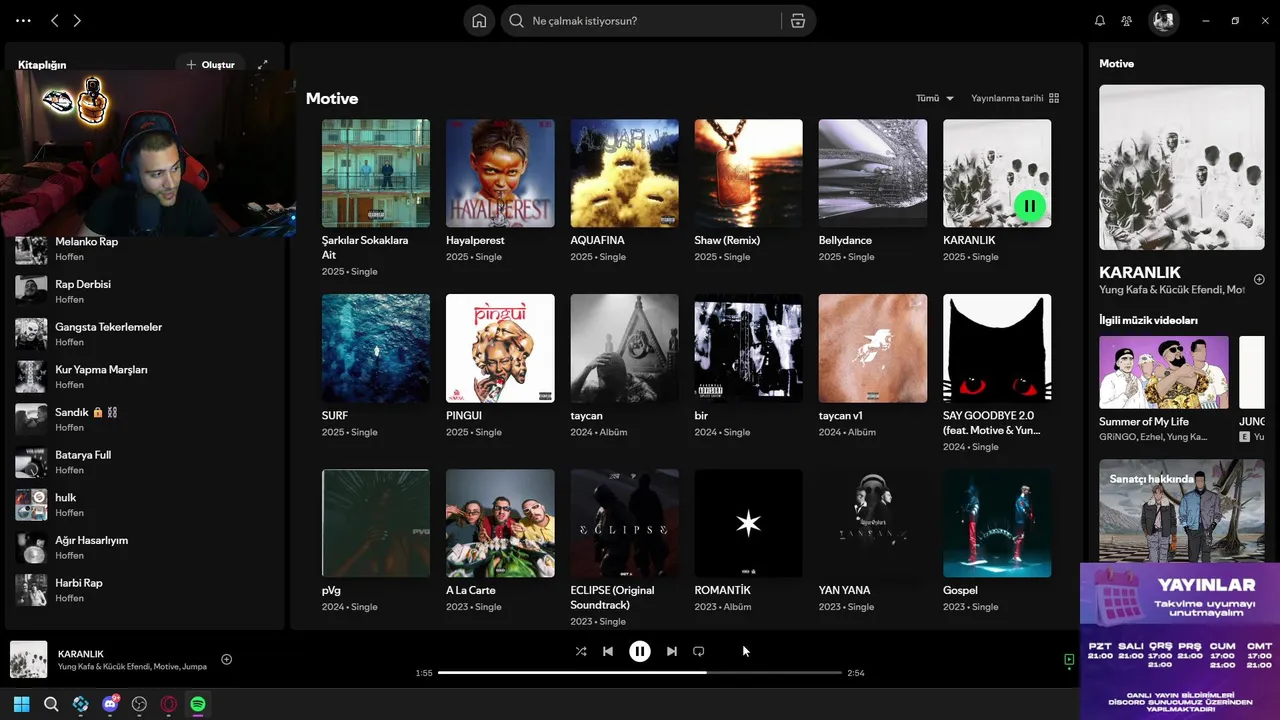Screen dimensions: 1280x720
Task: Open the Ağır Hasarlıyım playlist
Action: 145,547
